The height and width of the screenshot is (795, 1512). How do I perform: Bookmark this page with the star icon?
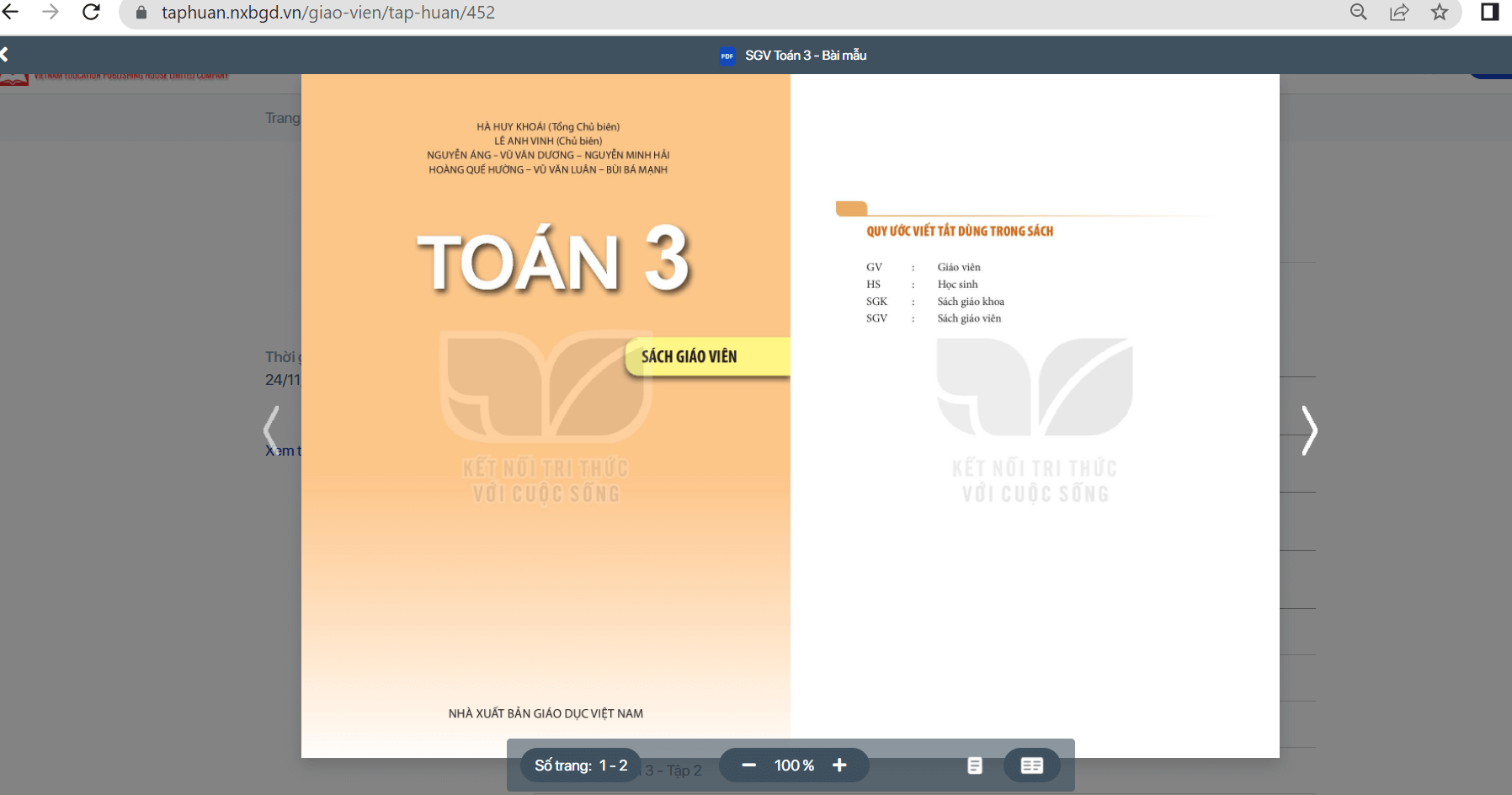pyautogui.click(x=1440, y=12)
